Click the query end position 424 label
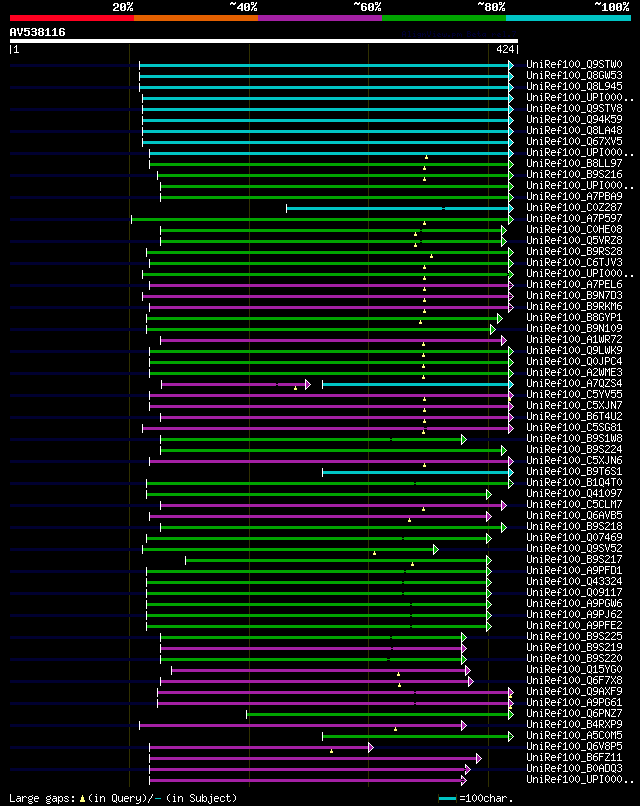 pos(505,49)
